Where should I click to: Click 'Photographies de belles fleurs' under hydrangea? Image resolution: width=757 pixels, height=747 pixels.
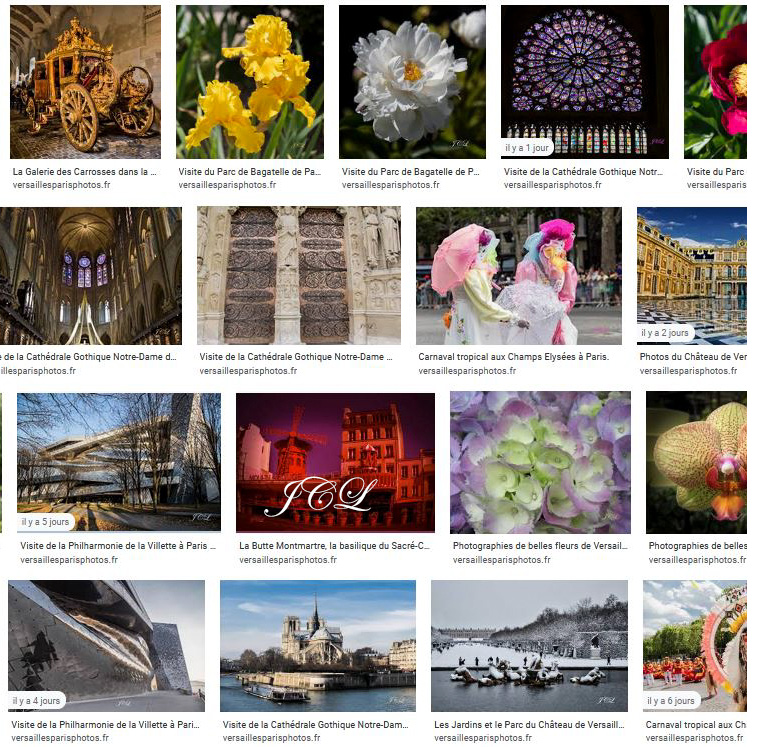coord(540,546)
